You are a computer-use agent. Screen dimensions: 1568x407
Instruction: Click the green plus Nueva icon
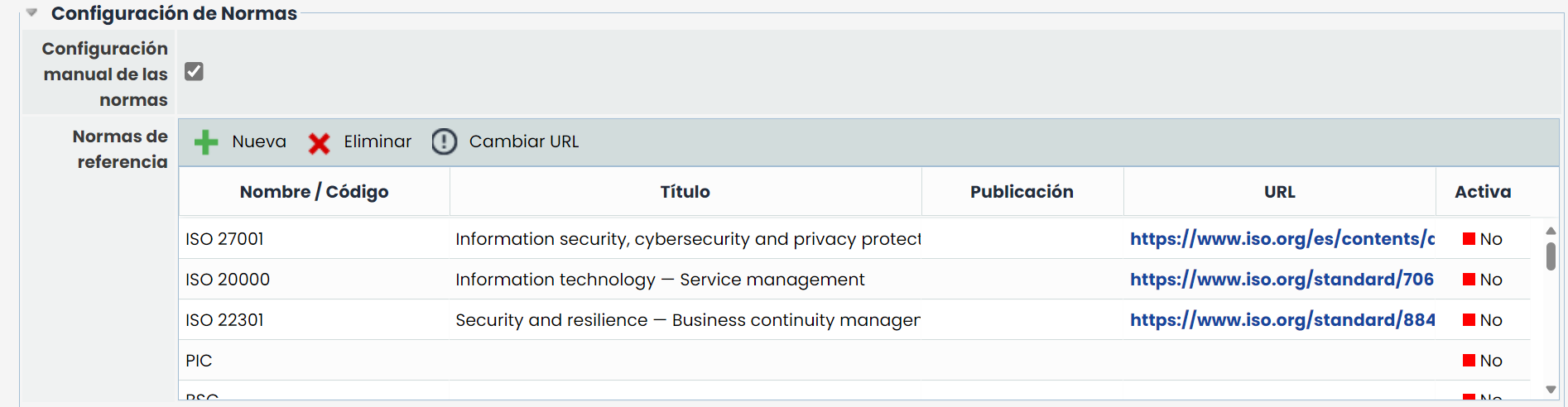(x=206, y=142)
